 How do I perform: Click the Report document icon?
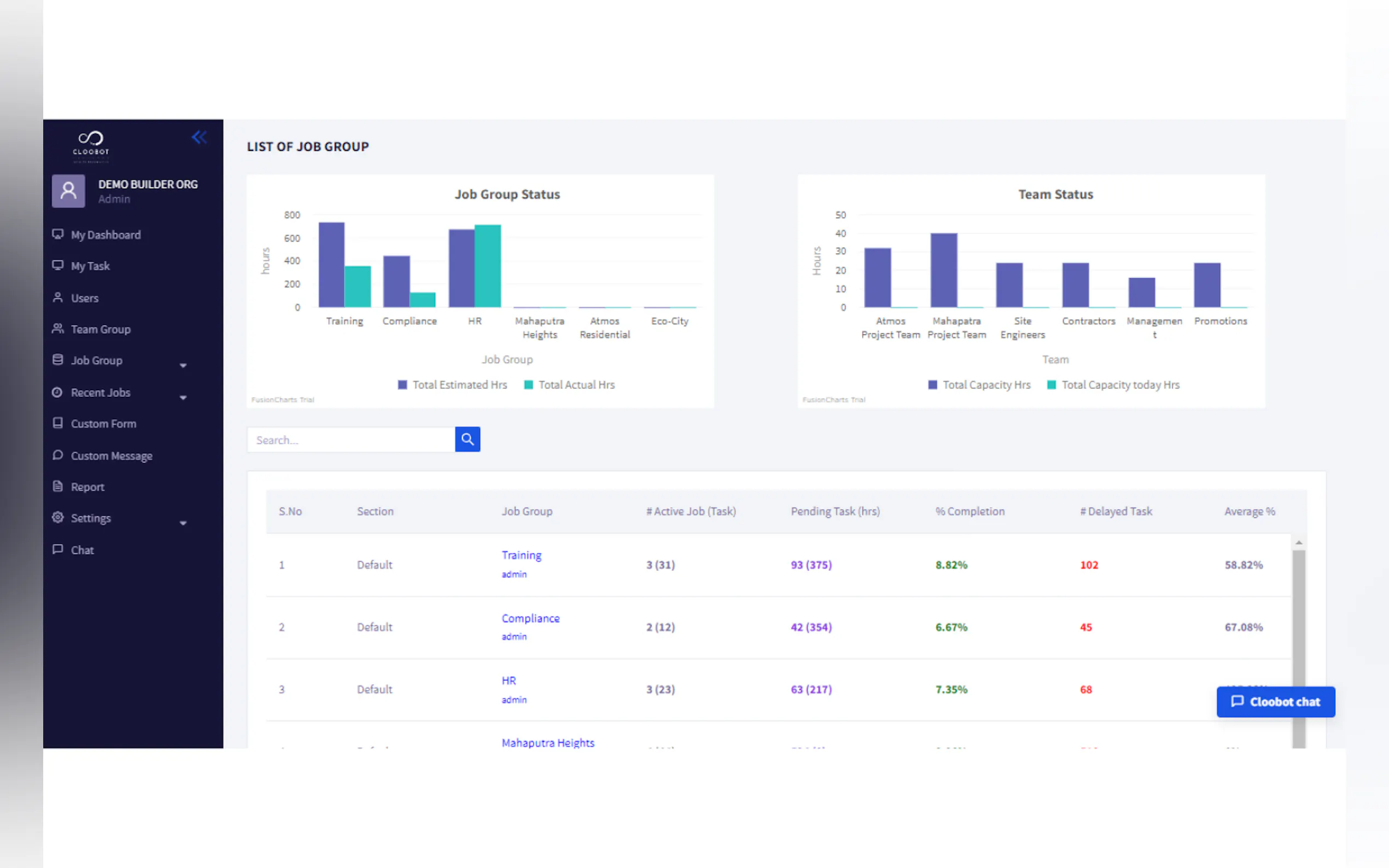(x=57, y=486)
